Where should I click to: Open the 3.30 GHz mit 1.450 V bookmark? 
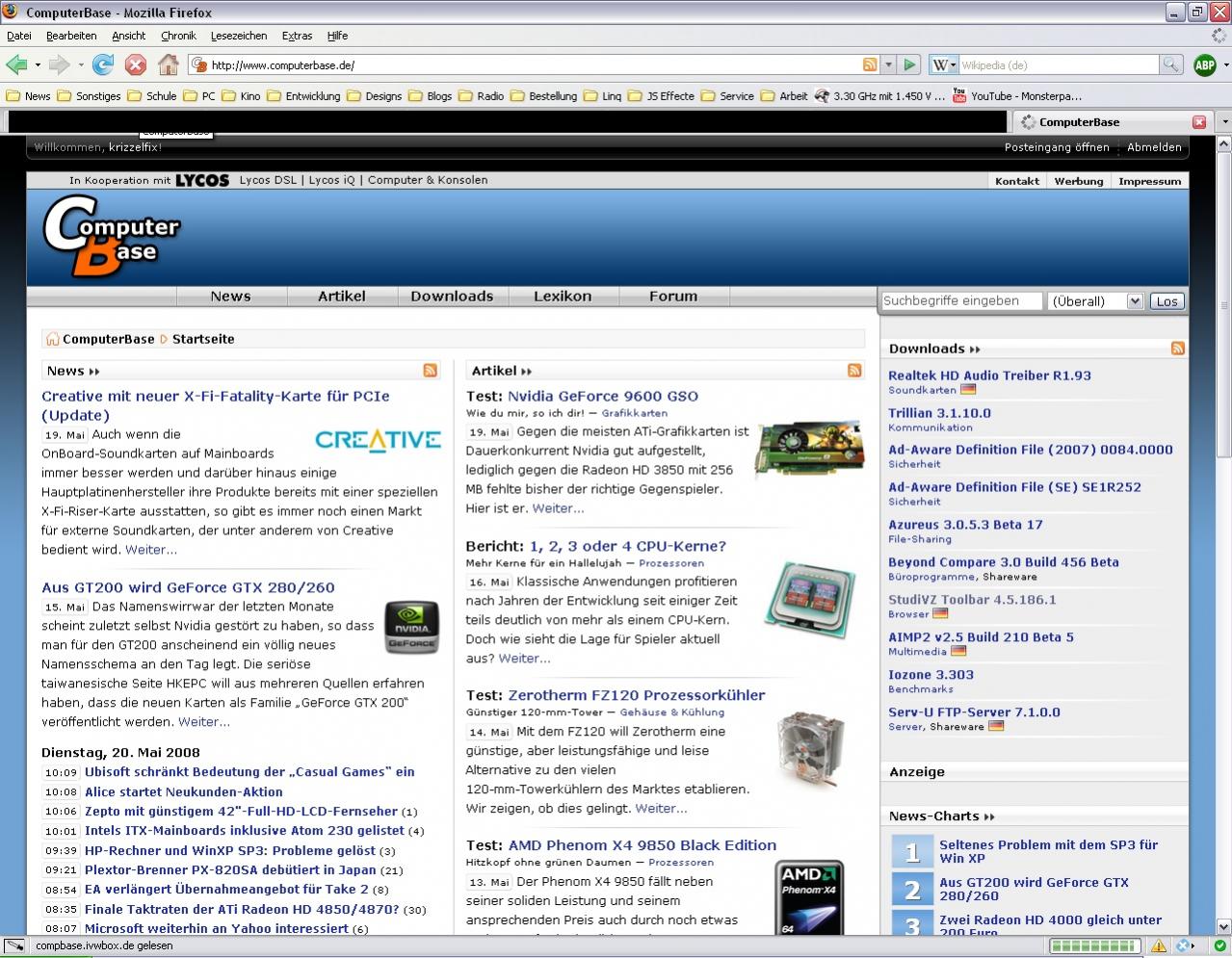pyautogui.click(x=879, y=96)
